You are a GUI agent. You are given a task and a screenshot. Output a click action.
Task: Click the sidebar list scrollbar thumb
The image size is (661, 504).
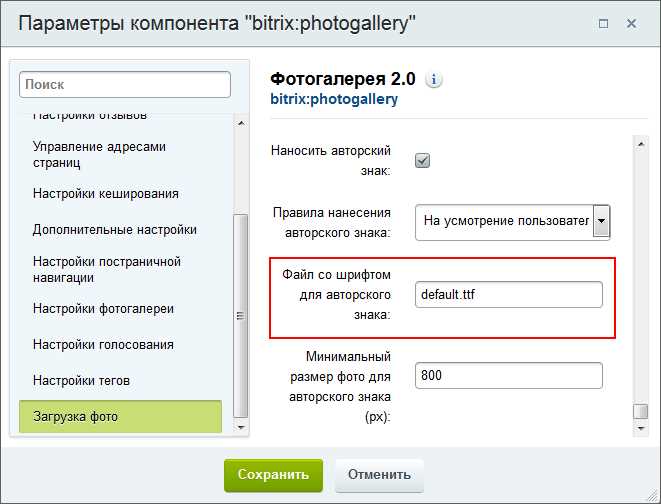pos(241,316)
